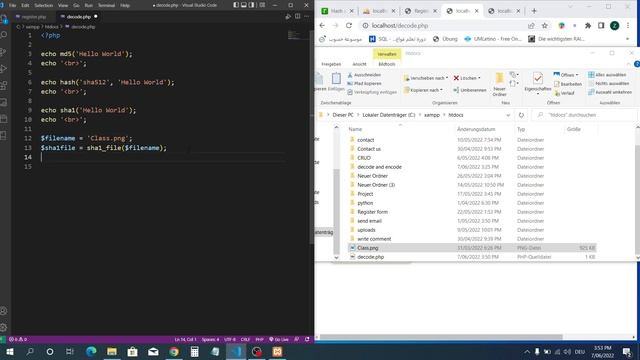Toggle primary sidebar layout icon in VS Code
The height and width of the screenshot is (360, 640).
point(236,5)
